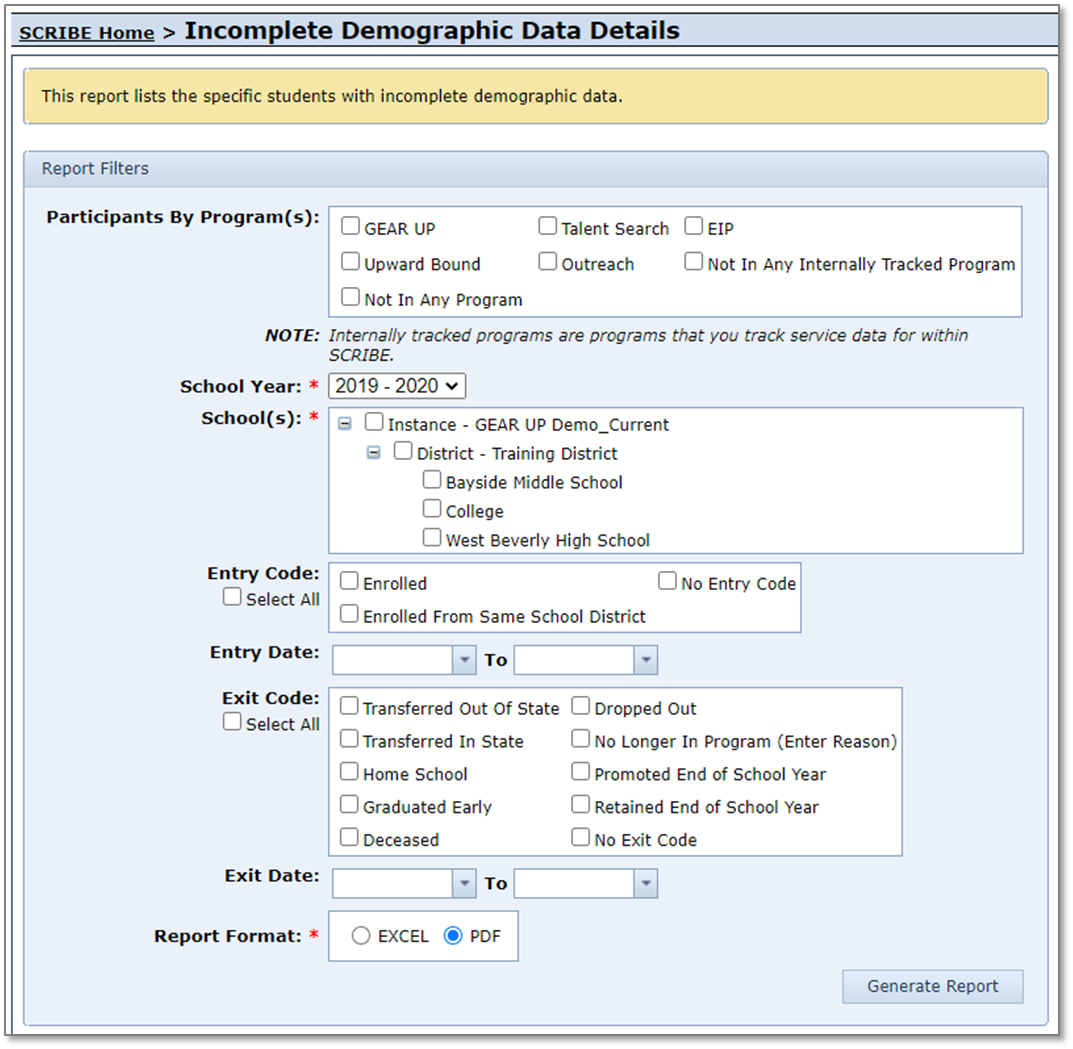Open the Entry Date end date picker arrow
This screenshot has width=1073, height=1049.
click(x=646, y=660)
